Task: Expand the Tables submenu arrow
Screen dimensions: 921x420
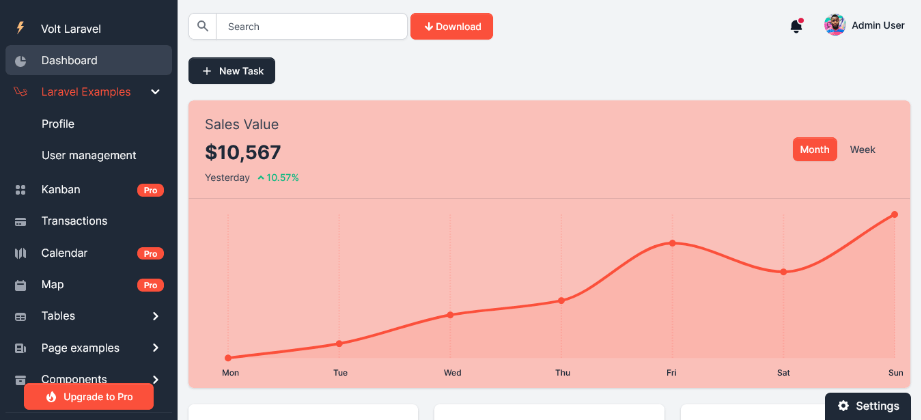Action: pyautogui.click(x=156, y=316)
